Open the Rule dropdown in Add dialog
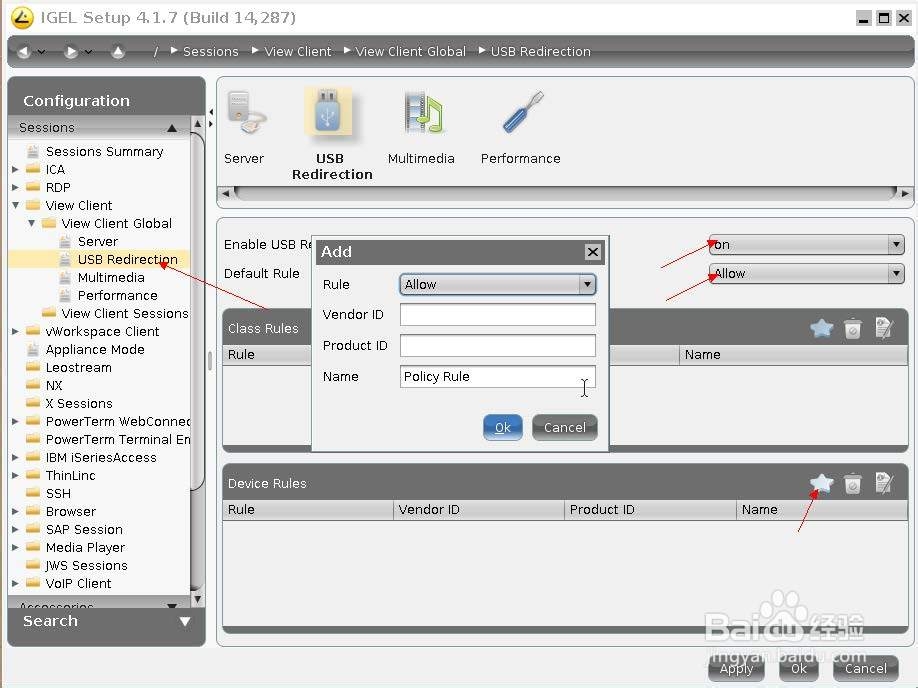Viewport: 918px width, 688px height. click(x=498, y=285)
